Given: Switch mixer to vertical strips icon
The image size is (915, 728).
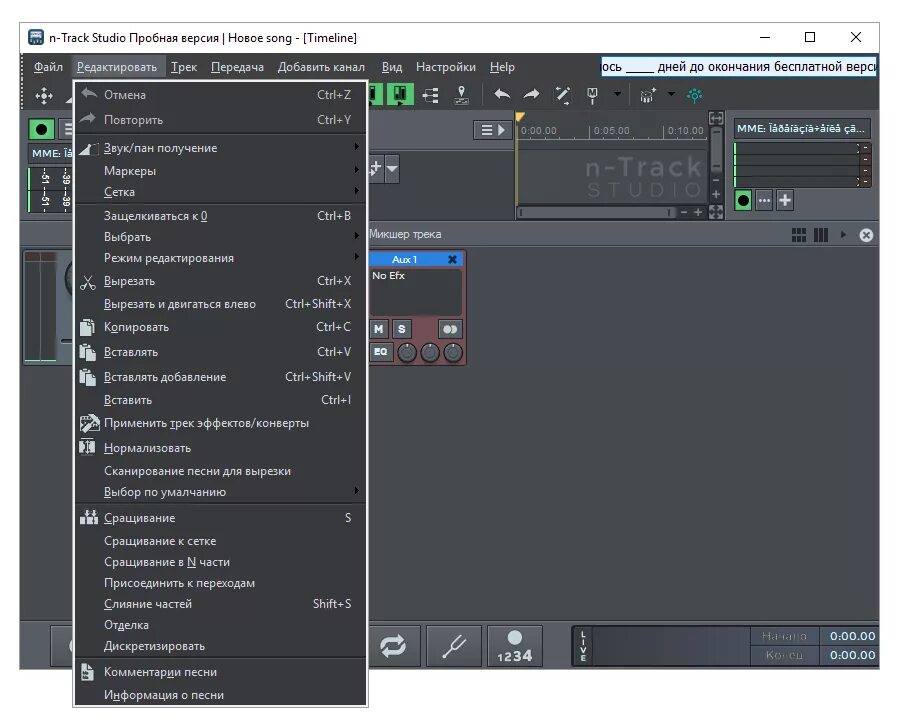Looking at the screenshot, I should [x=821, y=235].
